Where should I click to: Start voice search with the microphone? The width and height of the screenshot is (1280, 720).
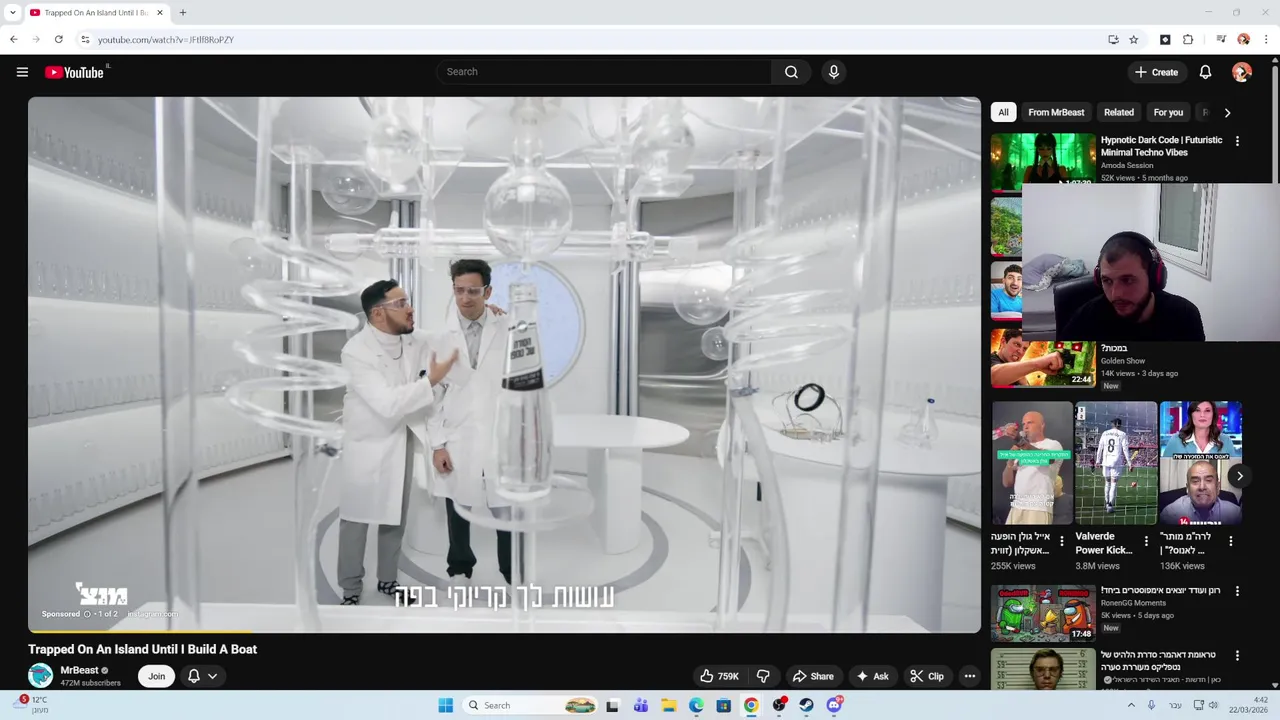click(834, 72)
